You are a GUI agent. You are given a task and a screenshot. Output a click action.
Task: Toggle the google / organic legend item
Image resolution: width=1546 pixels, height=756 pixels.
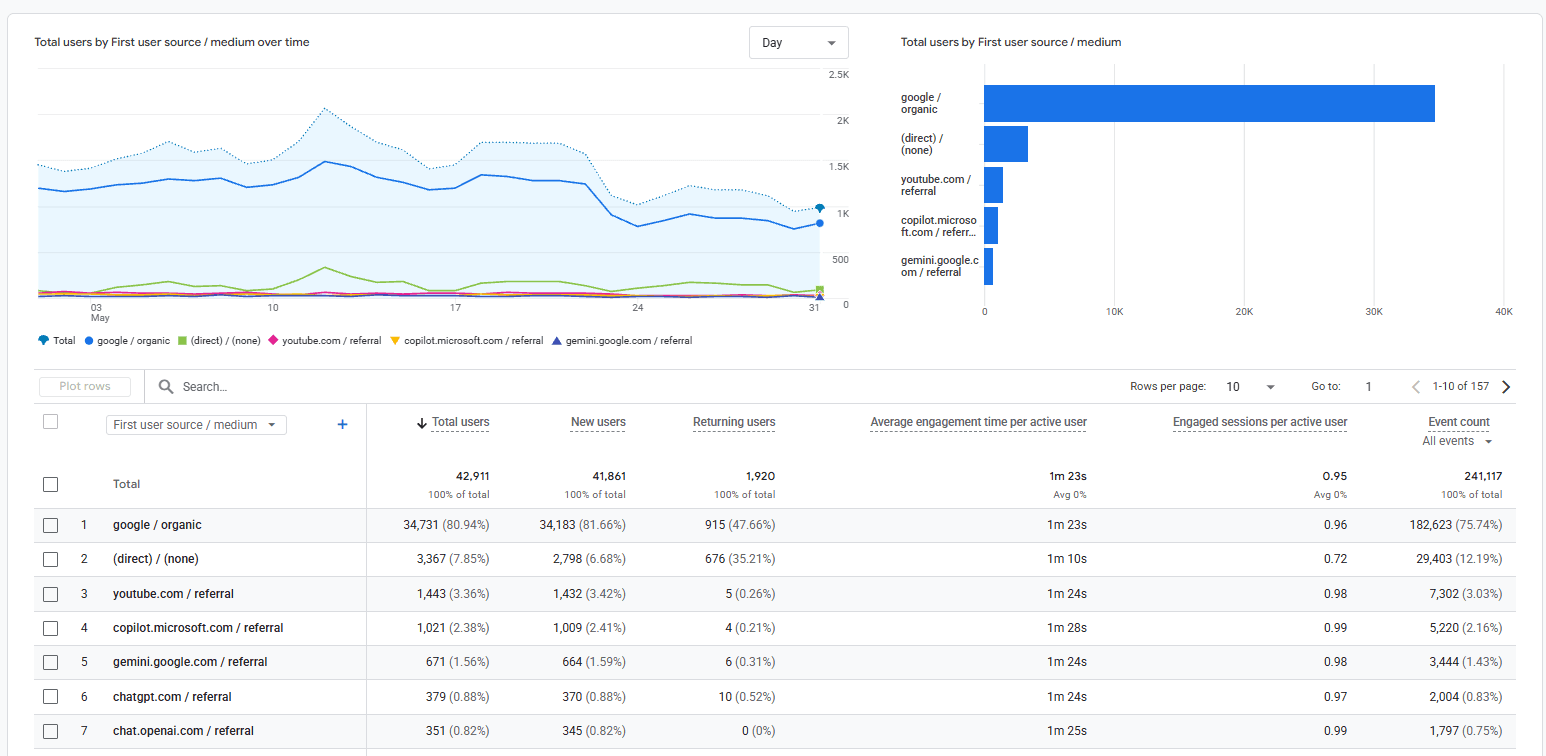pos(127,341)
